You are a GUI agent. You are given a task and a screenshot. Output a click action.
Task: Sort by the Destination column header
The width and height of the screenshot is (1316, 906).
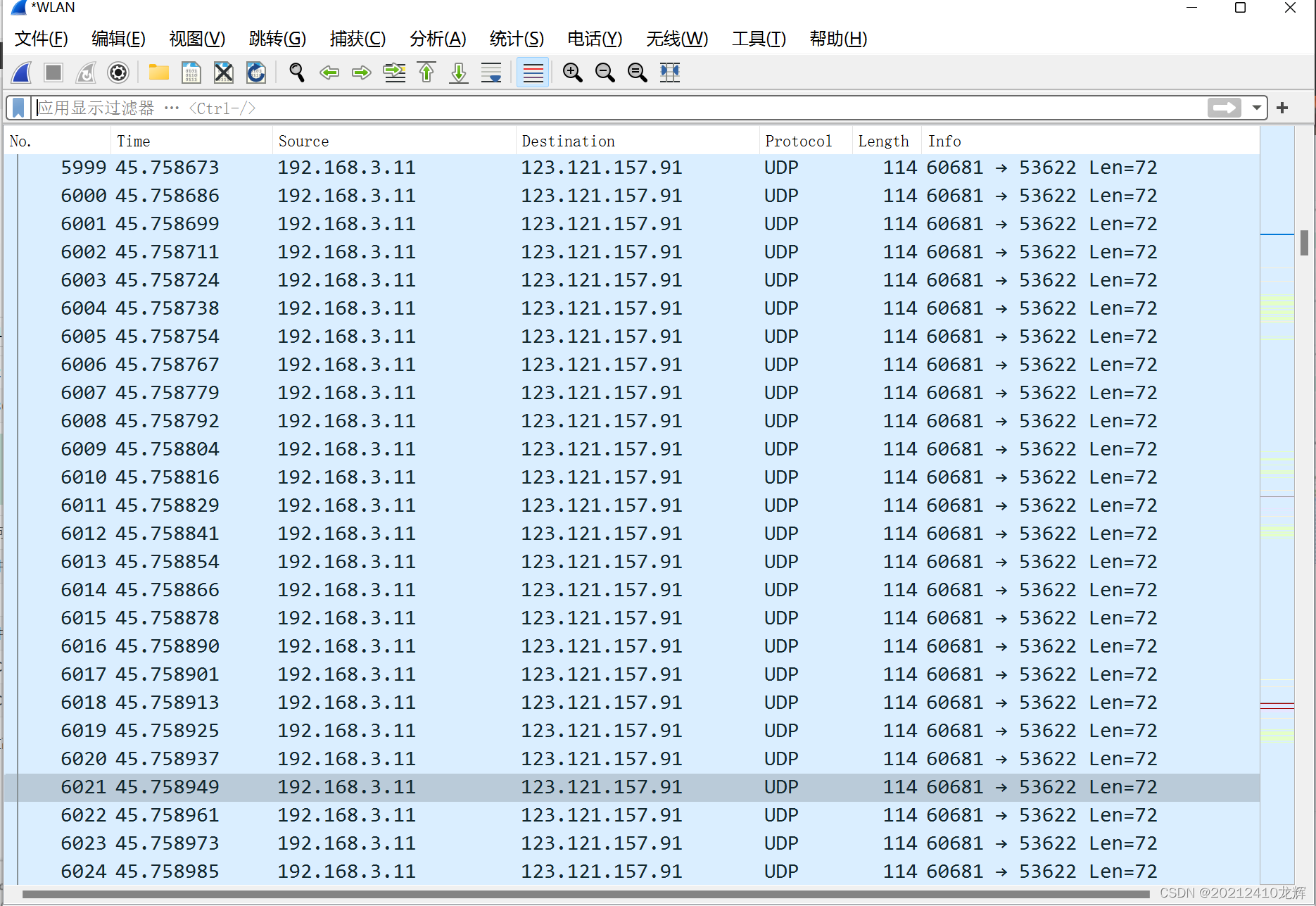638,141
